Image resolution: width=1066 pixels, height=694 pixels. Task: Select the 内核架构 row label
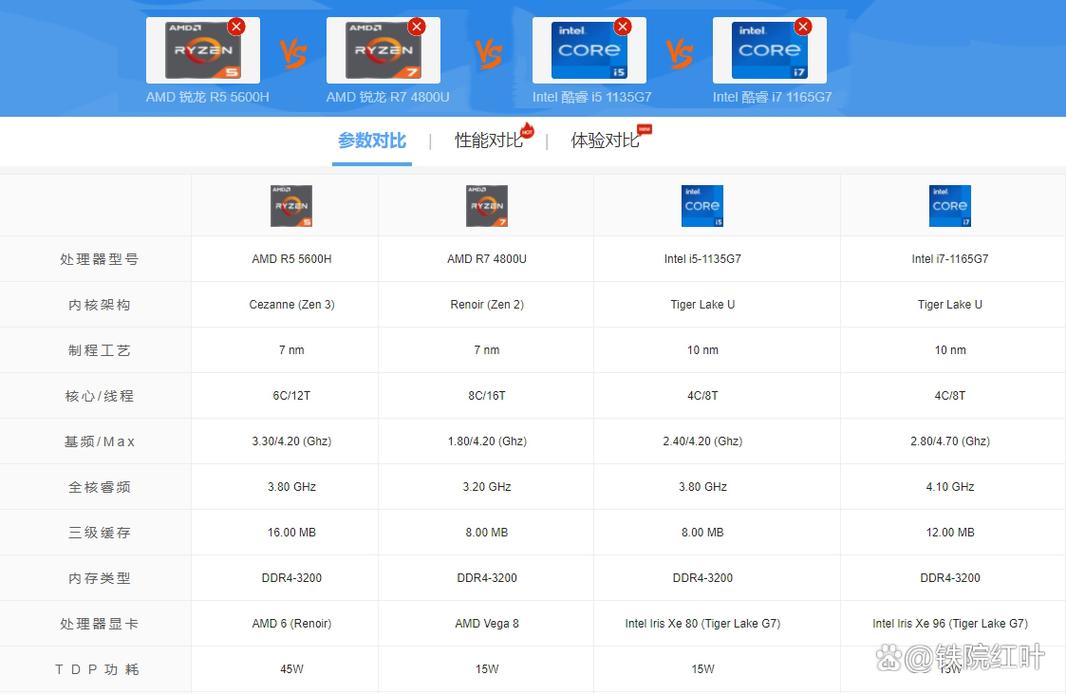(x=99, y=305)
